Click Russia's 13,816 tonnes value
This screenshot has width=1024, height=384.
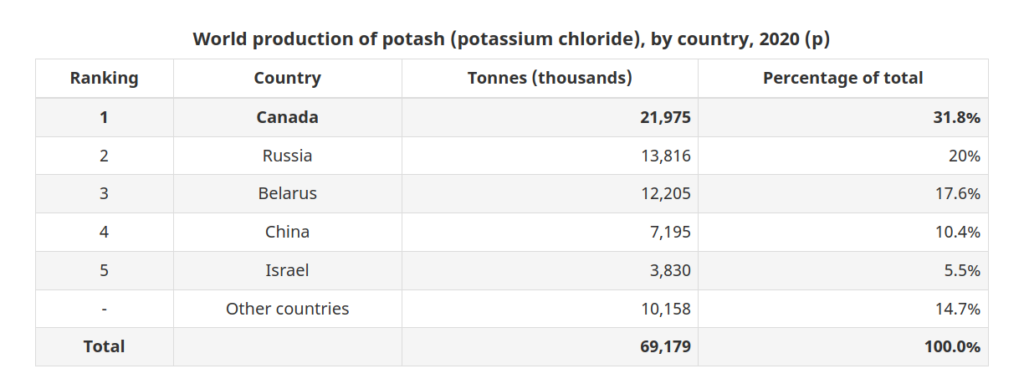pos(665,156)
